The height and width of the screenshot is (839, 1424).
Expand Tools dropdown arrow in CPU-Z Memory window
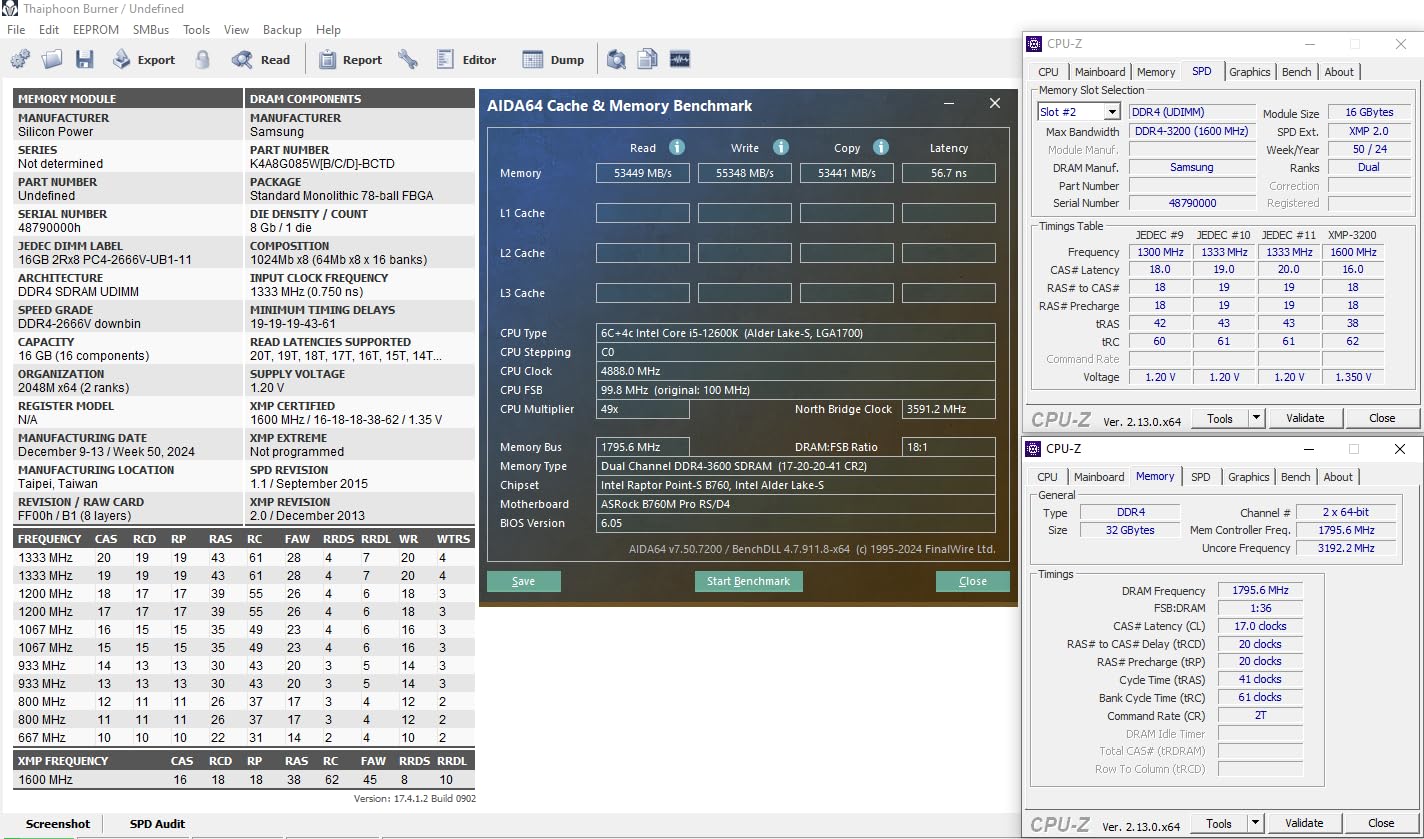click(1256, 823)
